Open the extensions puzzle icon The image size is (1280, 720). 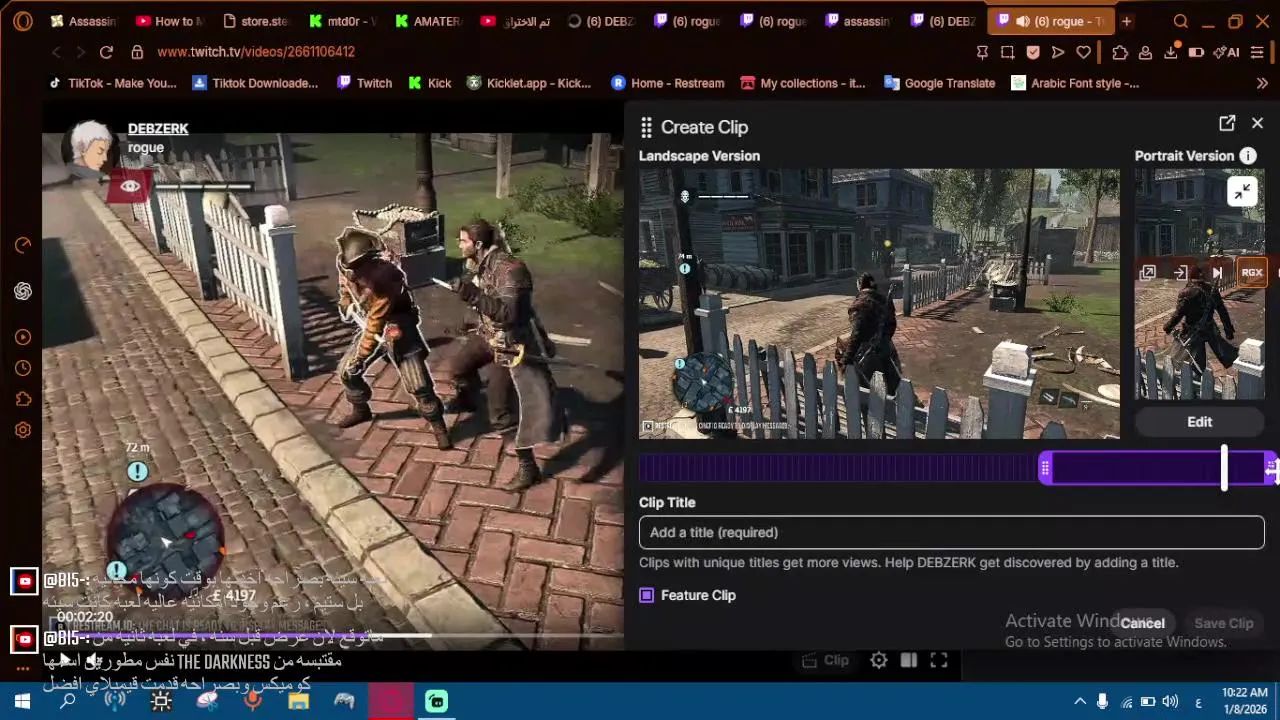tap(1120, 52)
